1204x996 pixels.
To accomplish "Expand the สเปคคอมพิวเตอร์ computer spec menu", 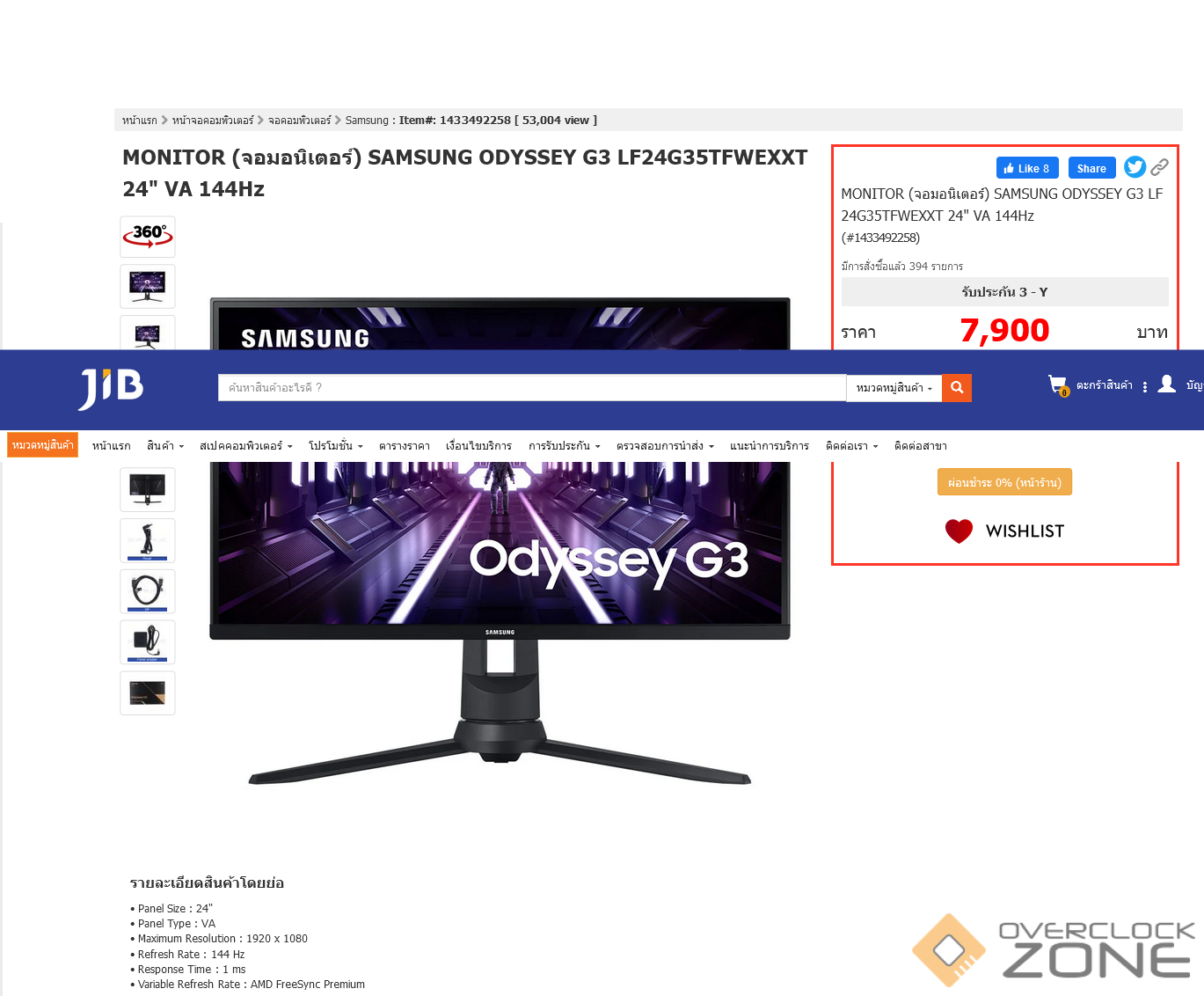I will pyautogui.click(x=245, y=446).
